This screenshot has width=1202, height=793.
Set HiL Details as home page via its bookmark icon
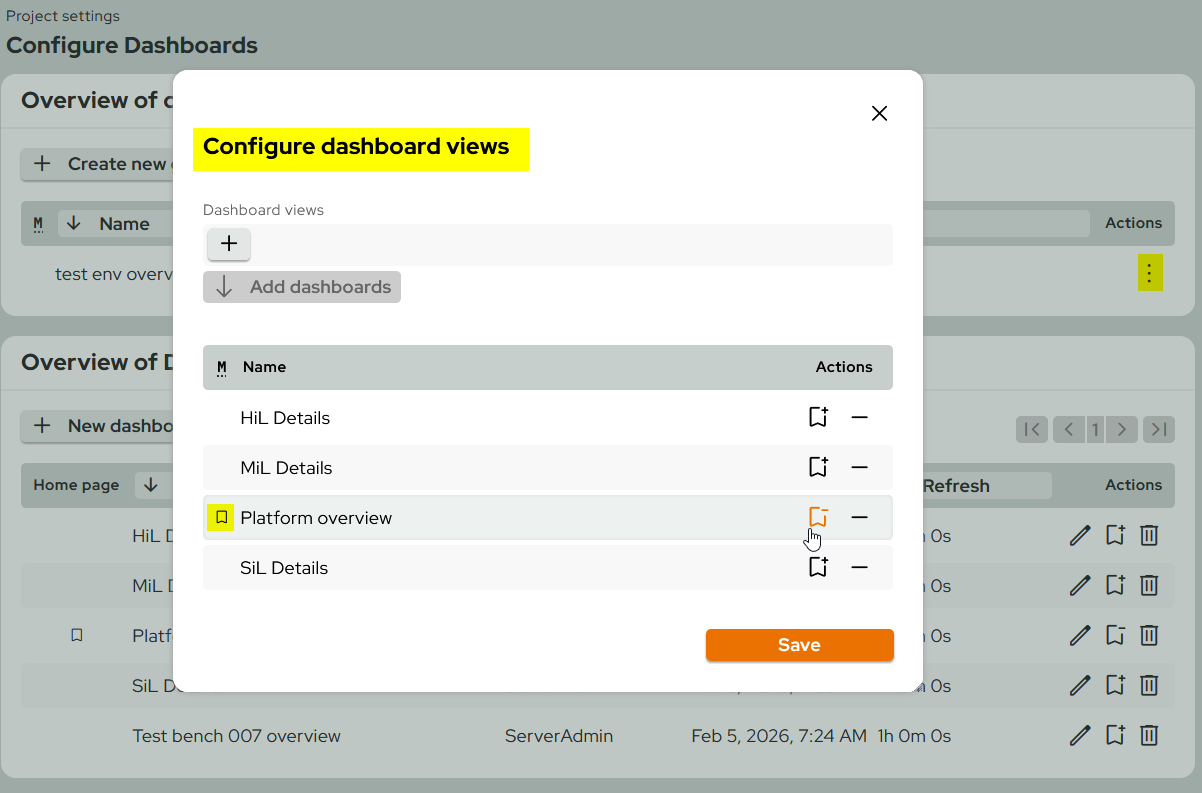818,417
